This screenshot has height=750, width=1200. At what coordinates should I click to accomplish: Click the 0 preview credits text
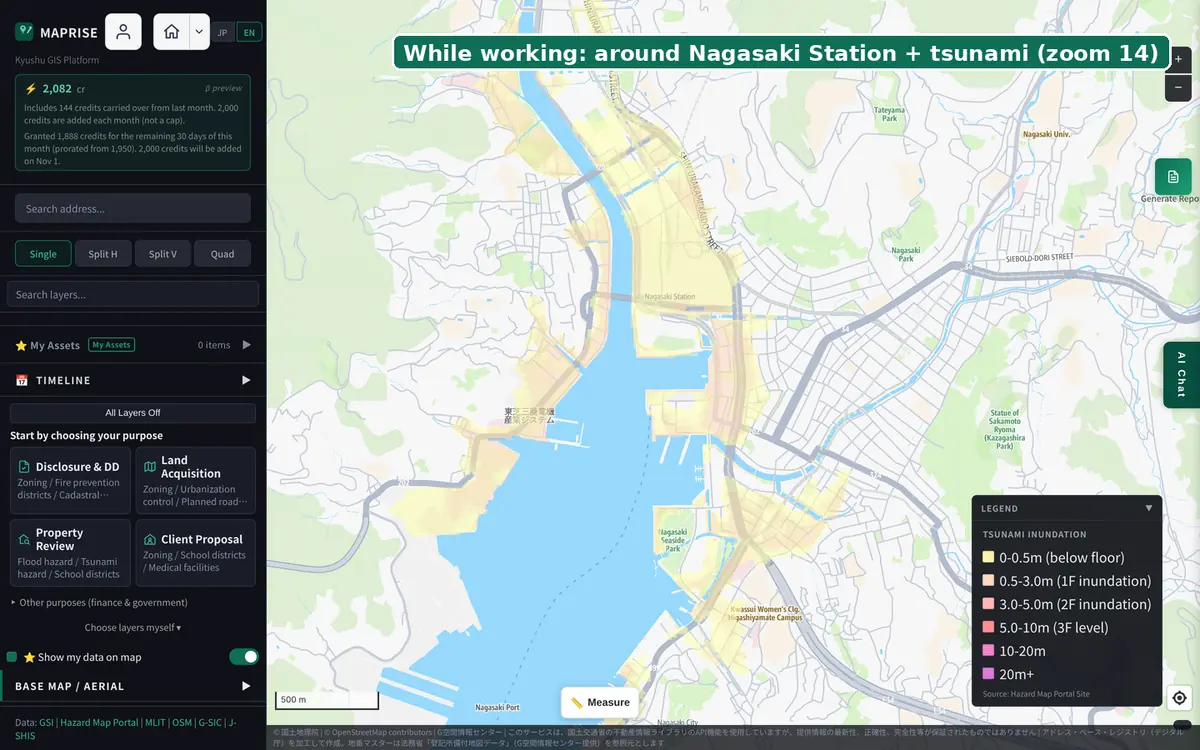224,88
